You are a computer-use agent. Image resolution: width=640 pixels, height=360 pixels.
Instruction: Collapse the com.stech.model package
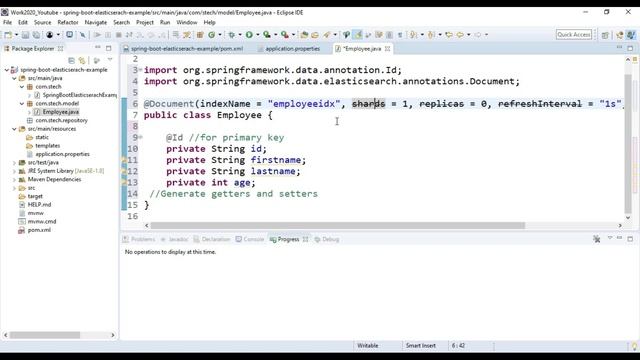[22, 104]
